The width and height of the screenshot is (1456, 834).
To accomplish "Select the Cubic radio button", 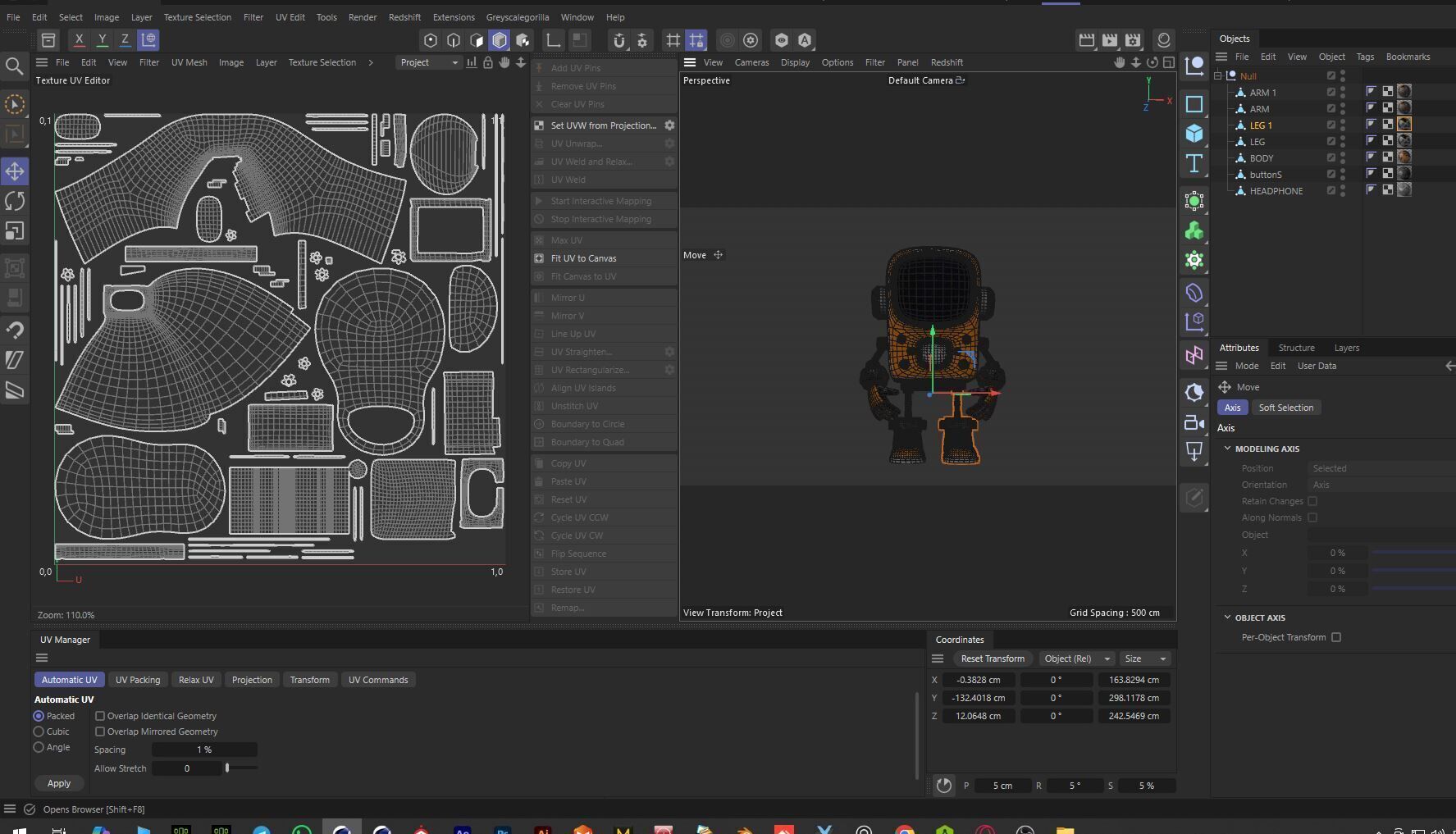I will click(x=39, y=731).
